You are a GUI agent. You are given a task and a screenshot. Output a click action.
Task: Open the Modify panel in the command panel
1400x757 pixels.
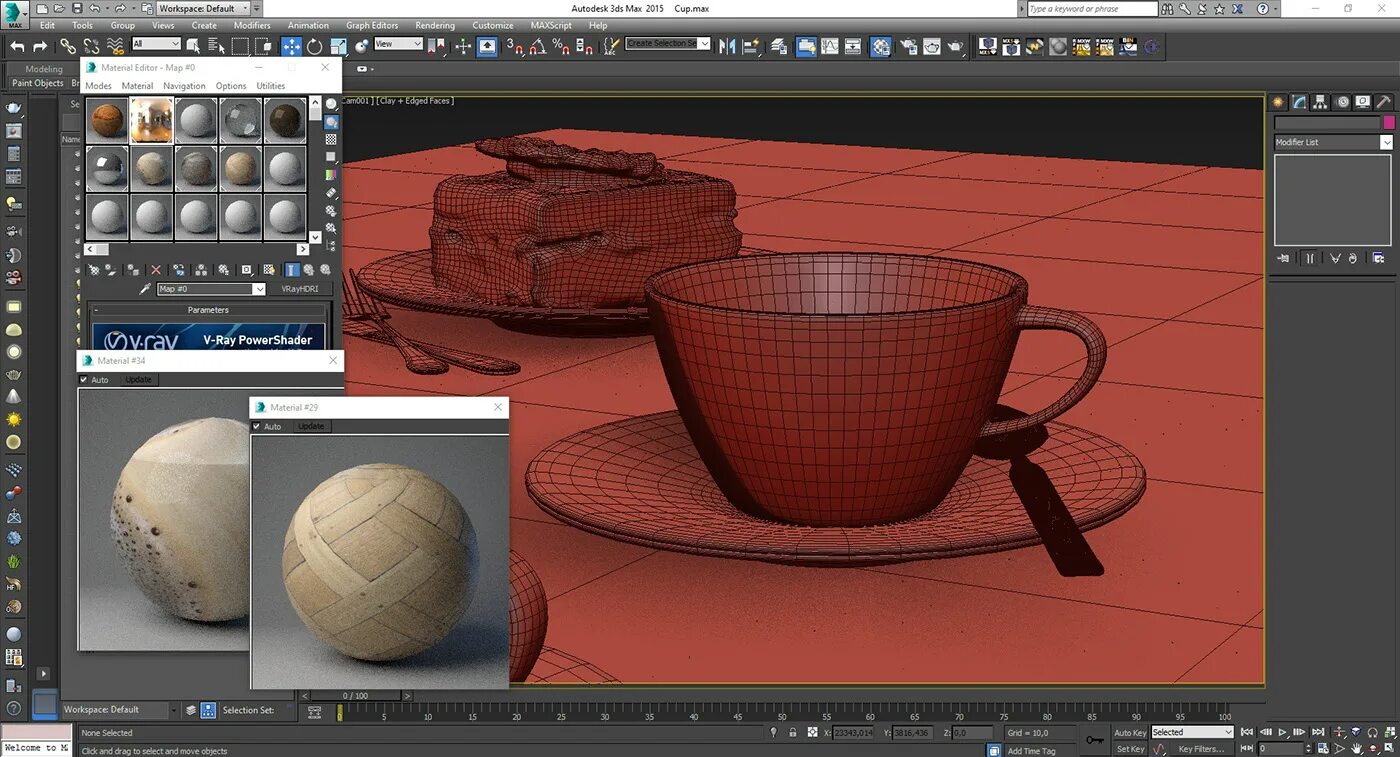(x=1298, y=101)
